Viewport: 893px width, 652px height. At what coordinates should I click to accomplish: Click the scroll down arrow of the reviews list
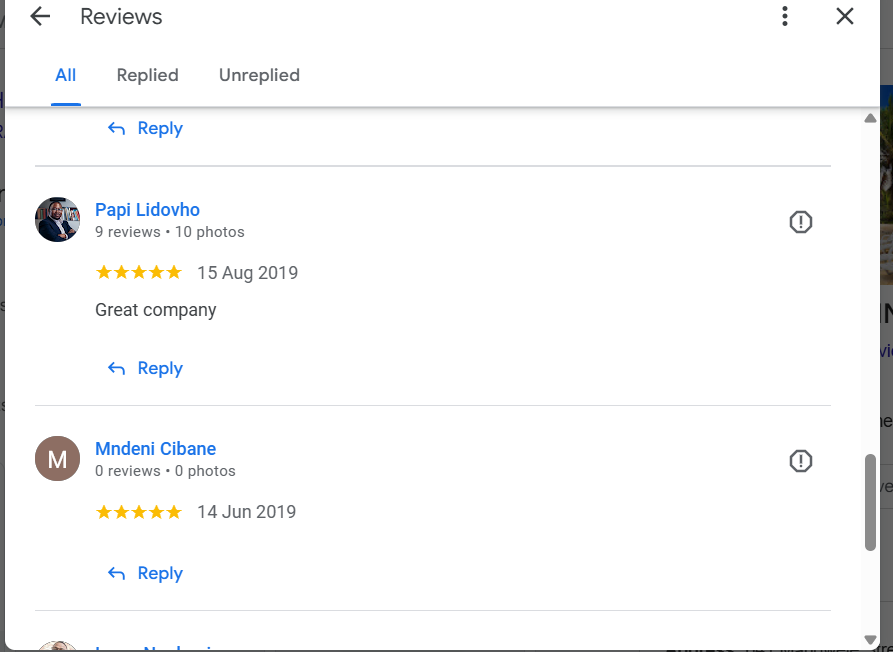[870, 640]
